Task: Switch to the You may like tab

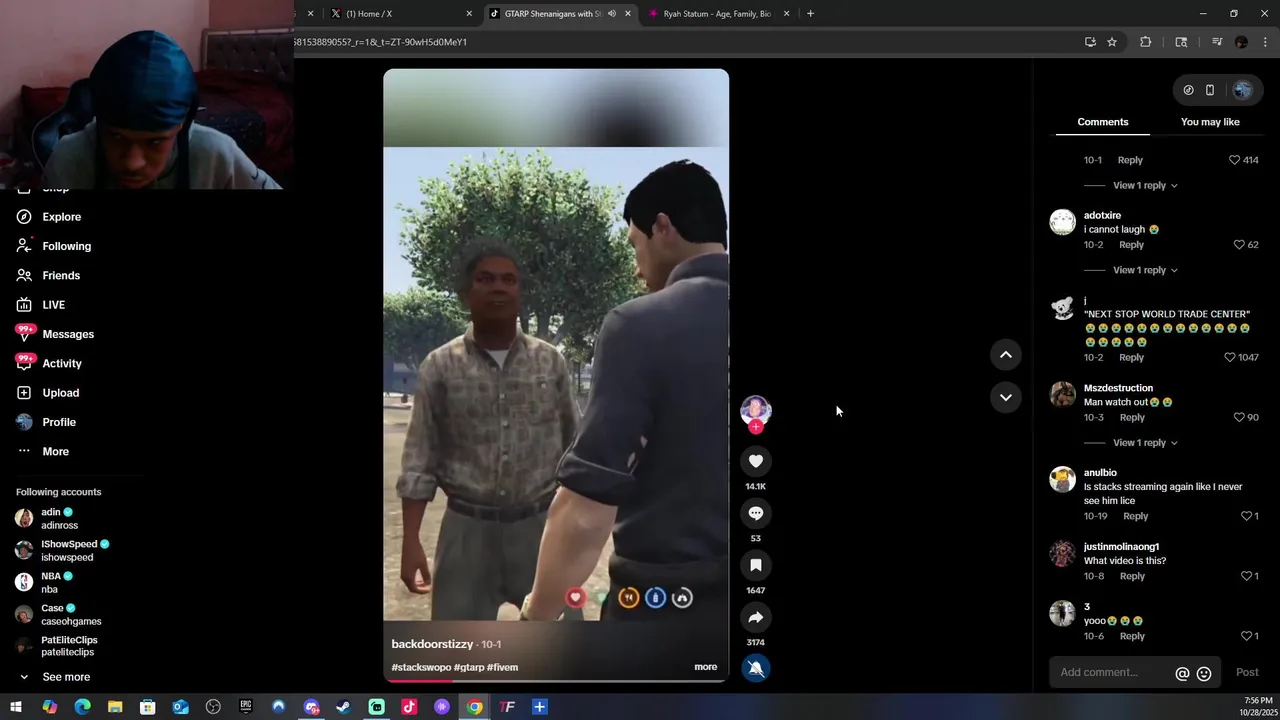Action: [1210, 122]
